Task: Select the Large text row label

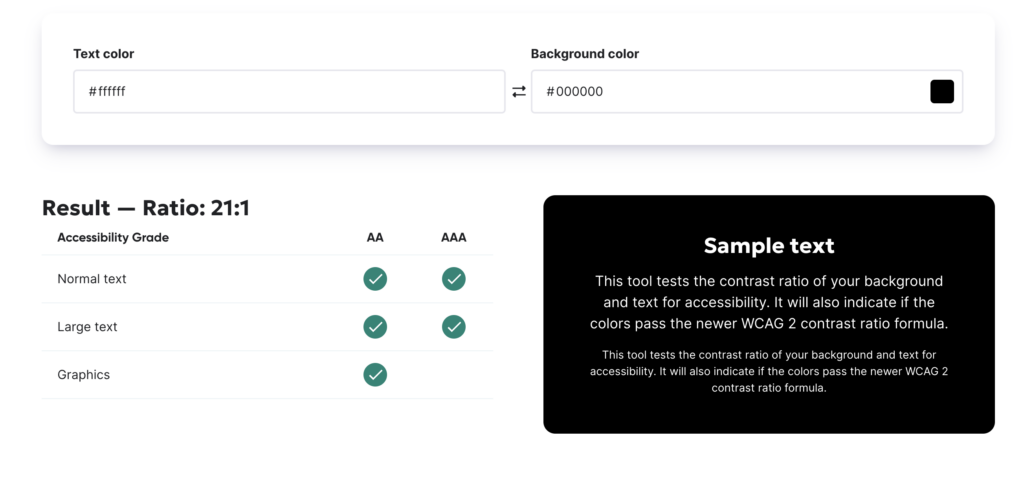Action: pos(88,327)
